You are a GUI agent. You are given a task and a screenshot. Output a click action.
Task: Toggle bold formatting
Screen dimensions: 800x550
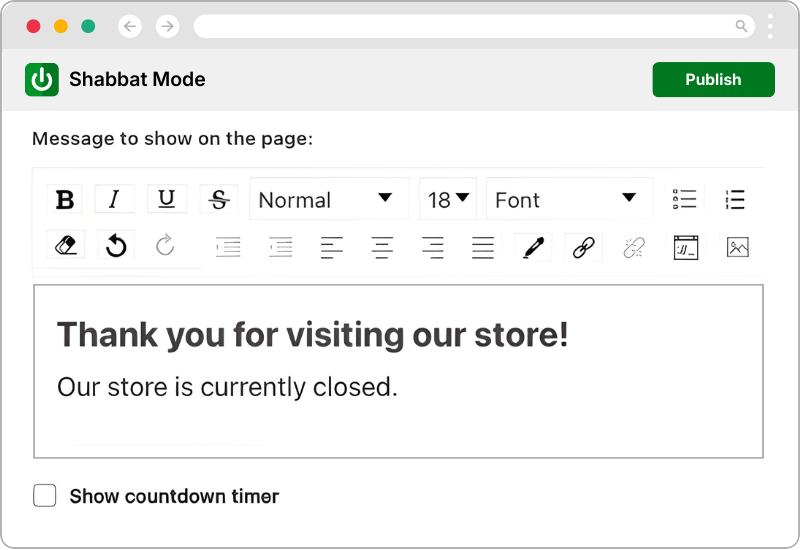click(x=65, y=199)
